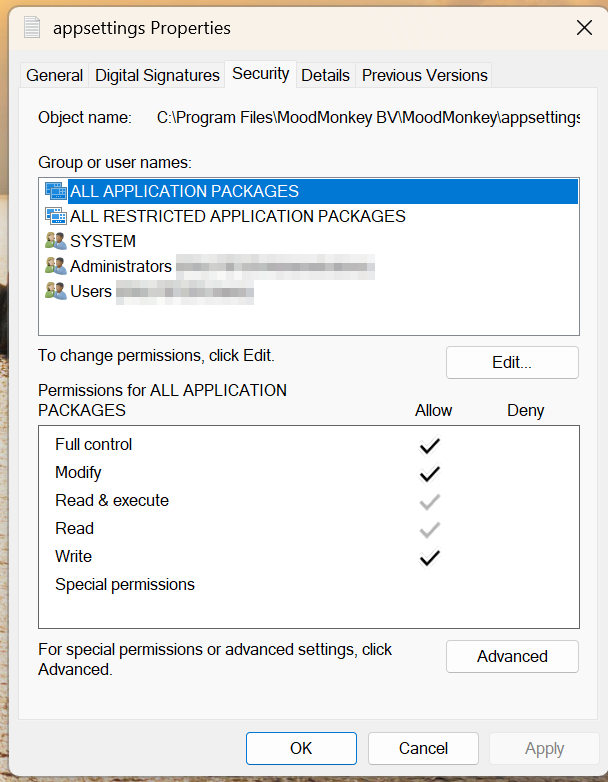Screen dimensions: 608x782
Task: Click the Full control Allow checkmark
Action: pos(429,445)
